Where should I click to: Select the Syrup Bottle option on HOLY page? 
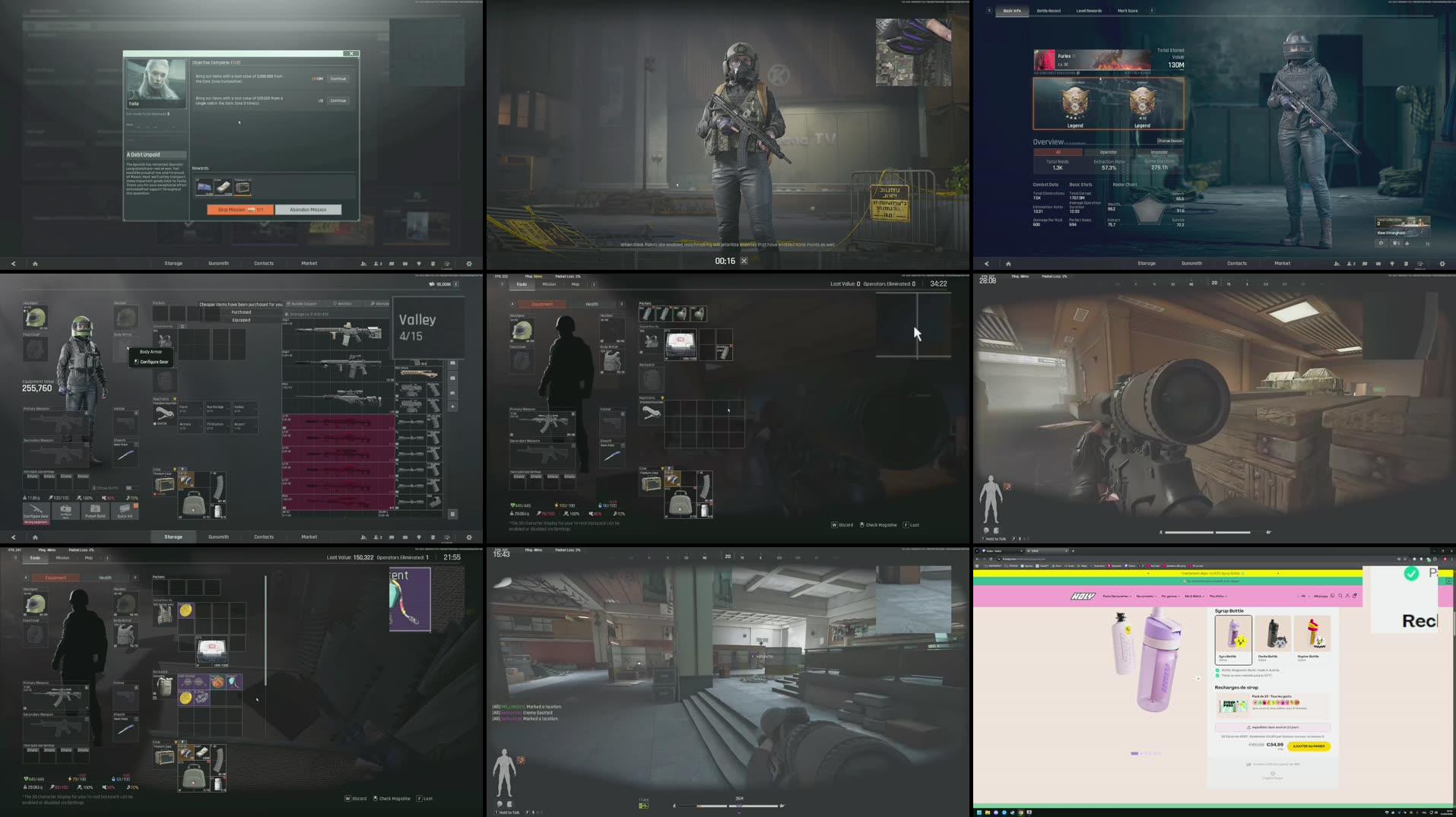[1233, 639]
